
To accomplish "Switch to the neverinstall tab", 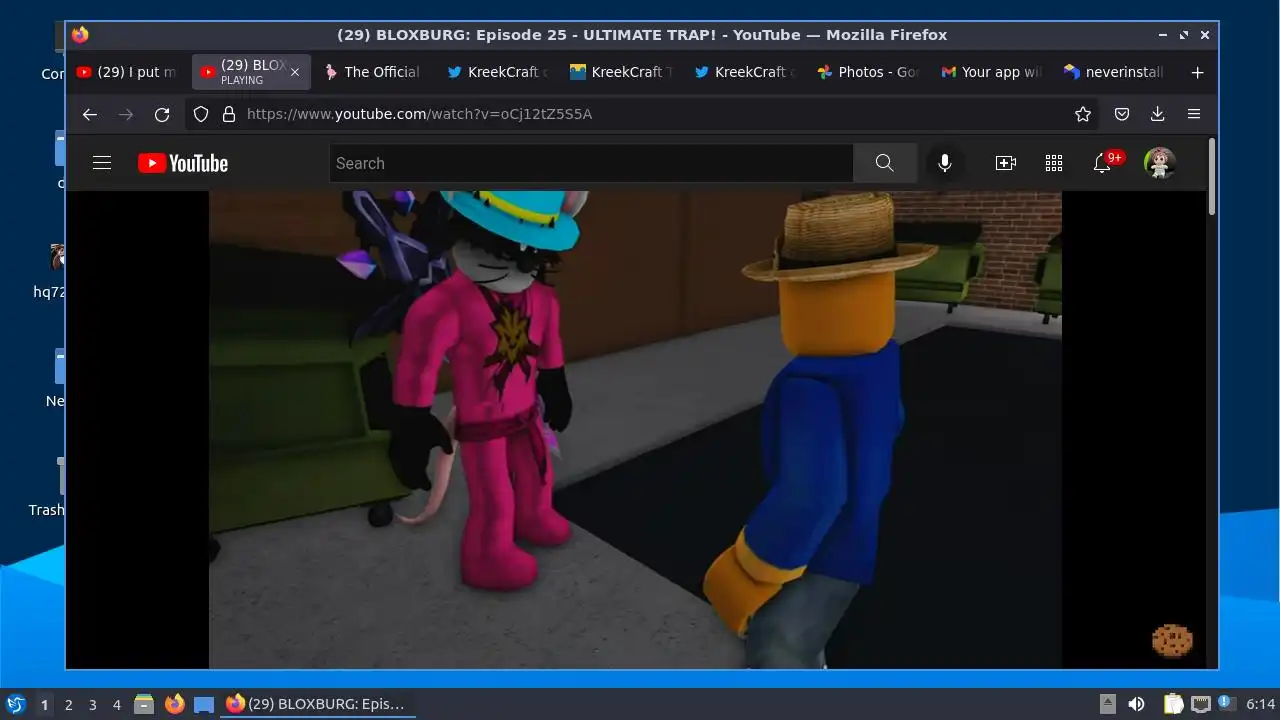I will tap(1114, 72).
